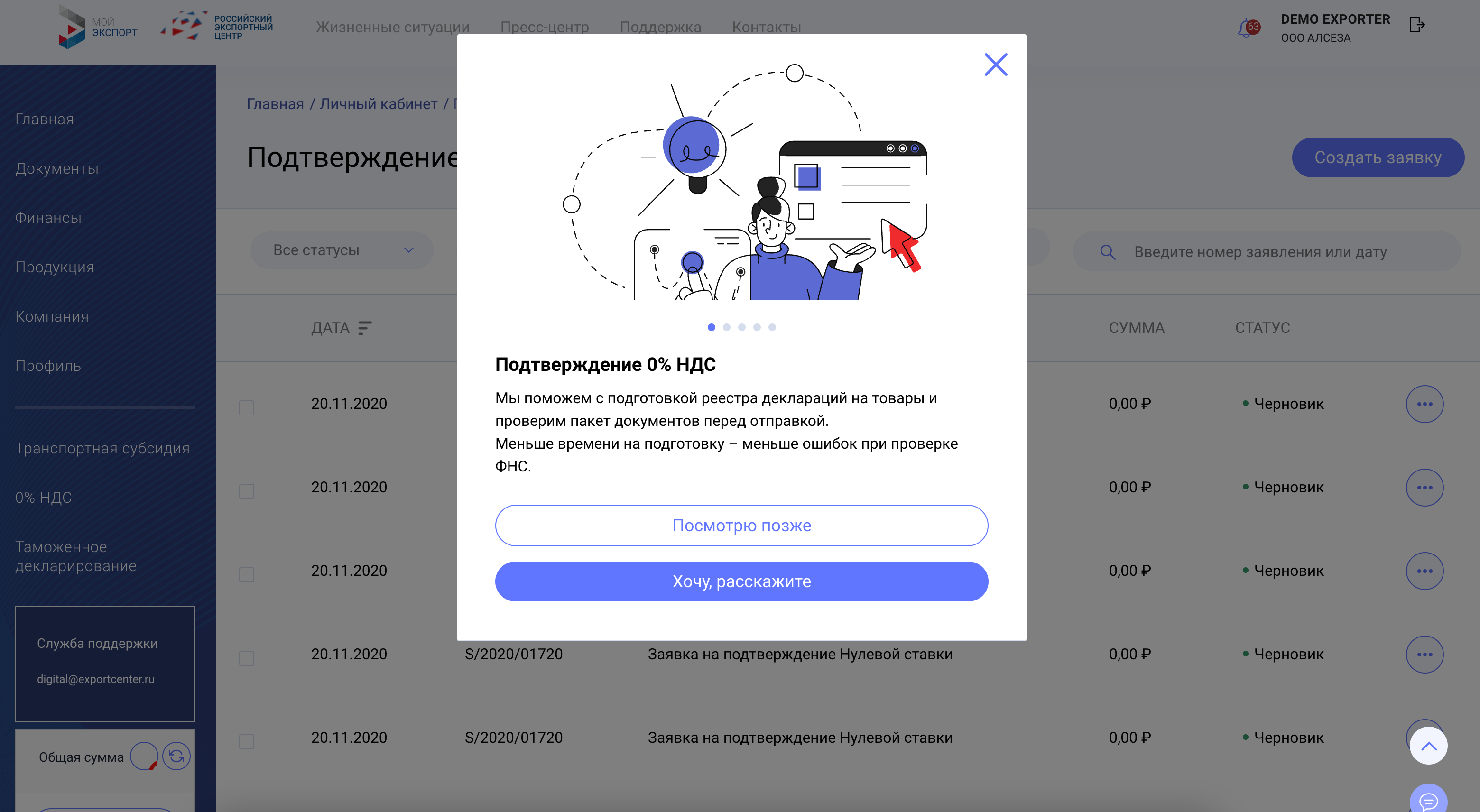Click the ДАТА sort icon
1480x812 pixels.
(364, 328)
